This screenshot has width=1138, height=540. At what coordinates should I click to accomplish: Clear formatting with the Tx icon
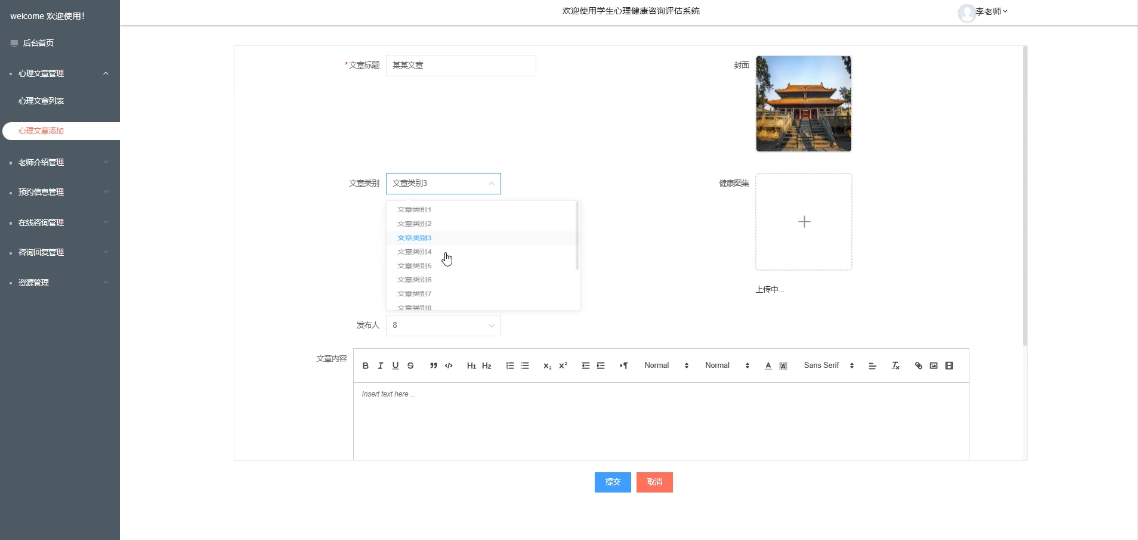click(x=896, y=366)
